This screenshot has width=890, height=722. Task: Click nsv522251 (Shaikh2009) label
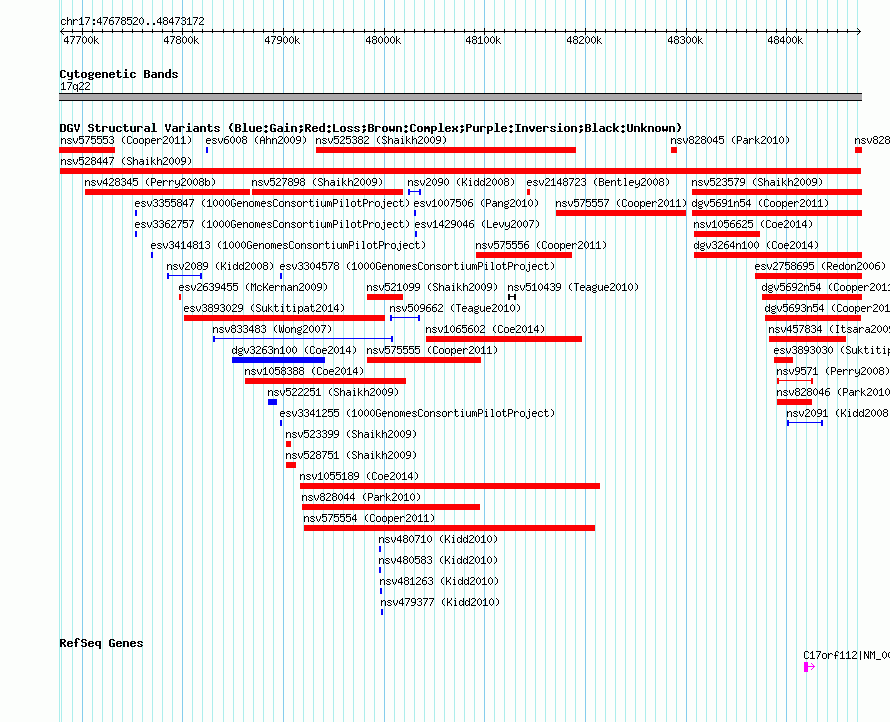click(333, 392)
